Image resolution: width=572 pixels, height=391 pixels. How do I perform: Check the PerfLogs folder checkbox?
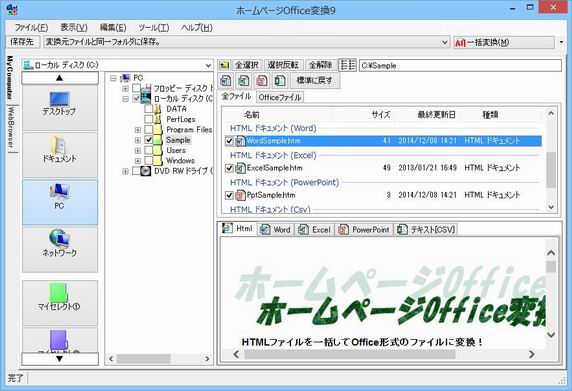tap(148, 119)
